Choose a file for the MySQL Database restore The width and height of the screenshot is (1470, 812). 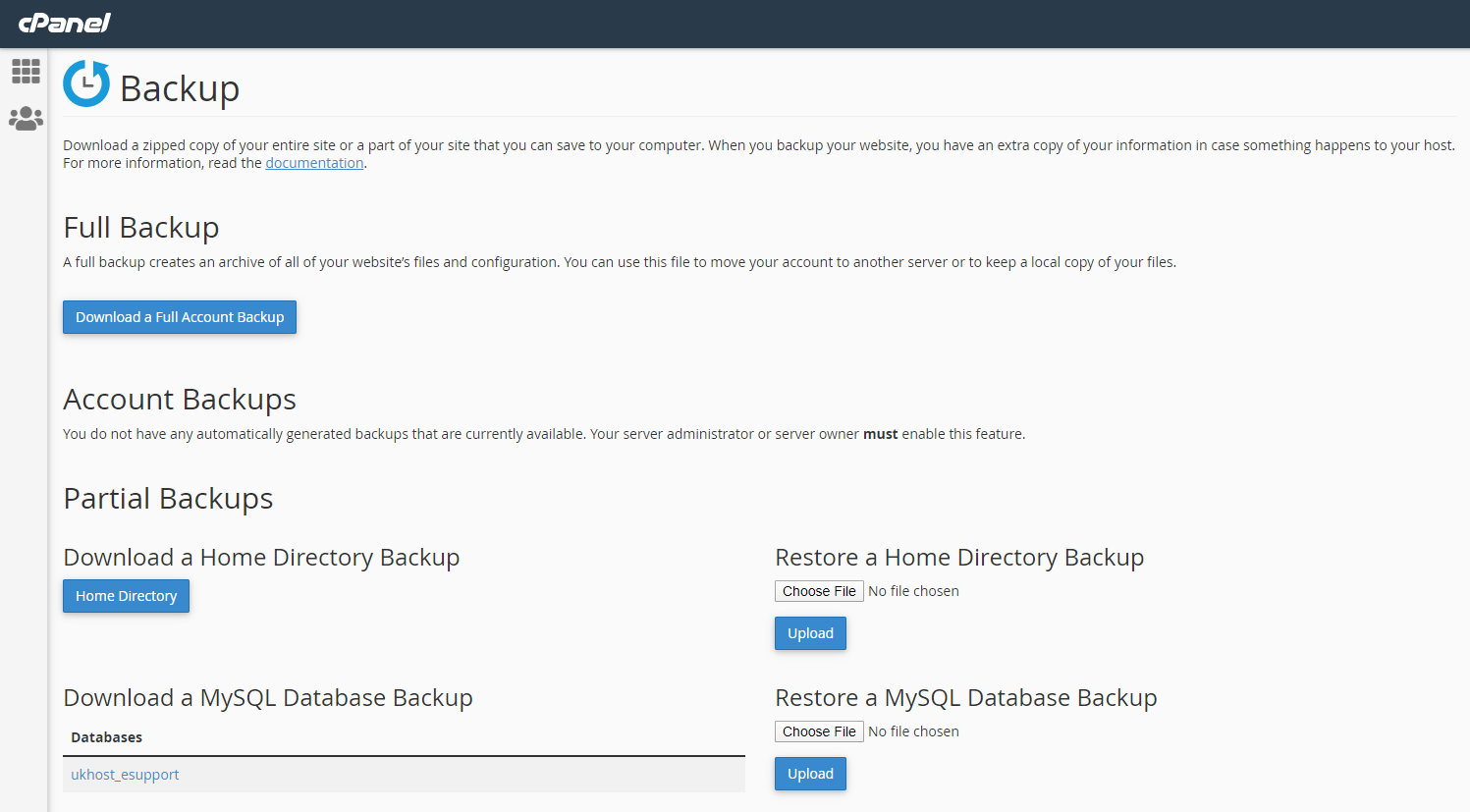[819, 731]
